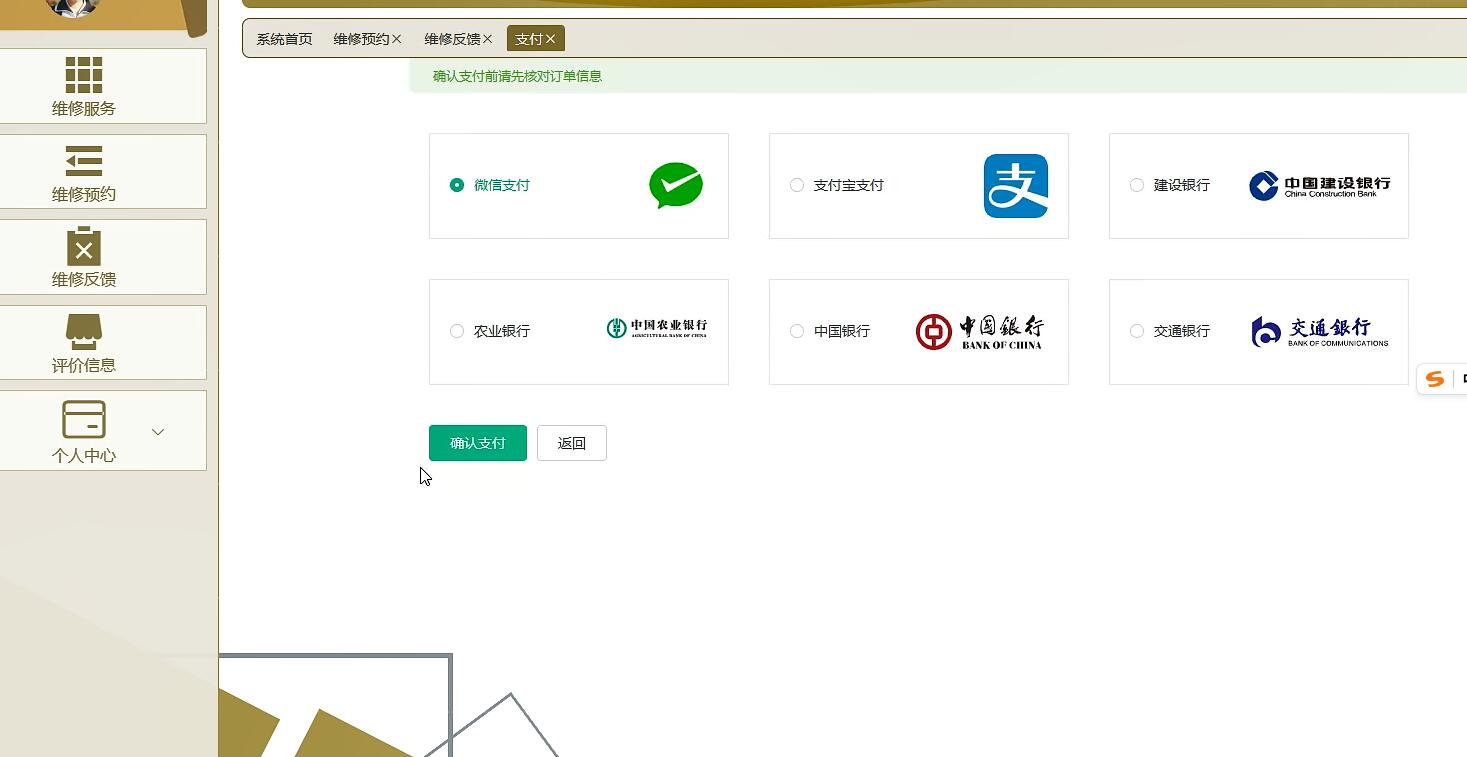The image size is (1467, 757).
Task: Select 支付宝支付 payment option
Action: (797, 185)
